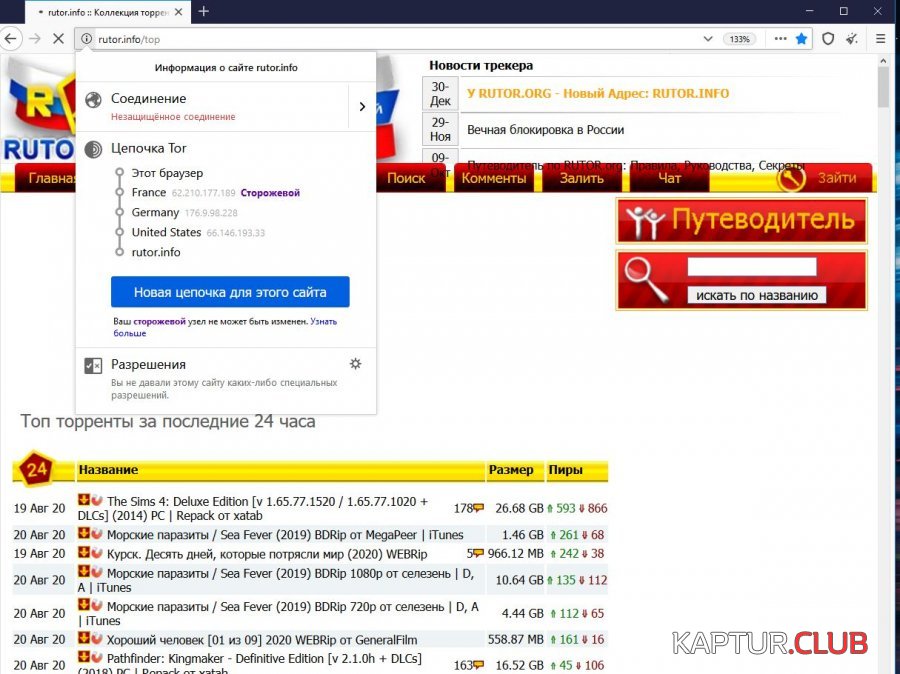The image size is (900, 674).
Task: Download torrent file for The Sims 4 Deluxe Edition
Action: (x=84, y=499)
